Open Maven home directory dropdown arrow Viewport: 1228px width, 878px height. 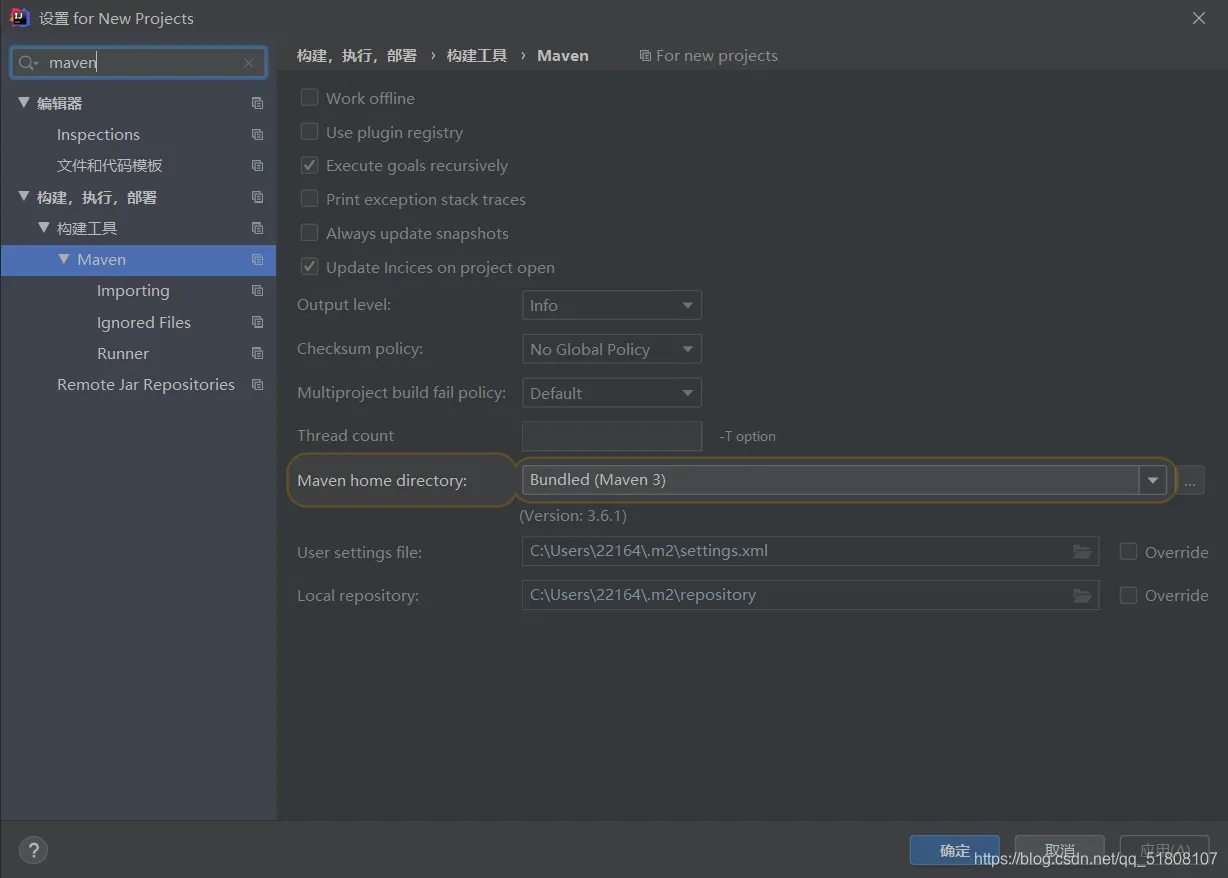(x=1152, y=480)
